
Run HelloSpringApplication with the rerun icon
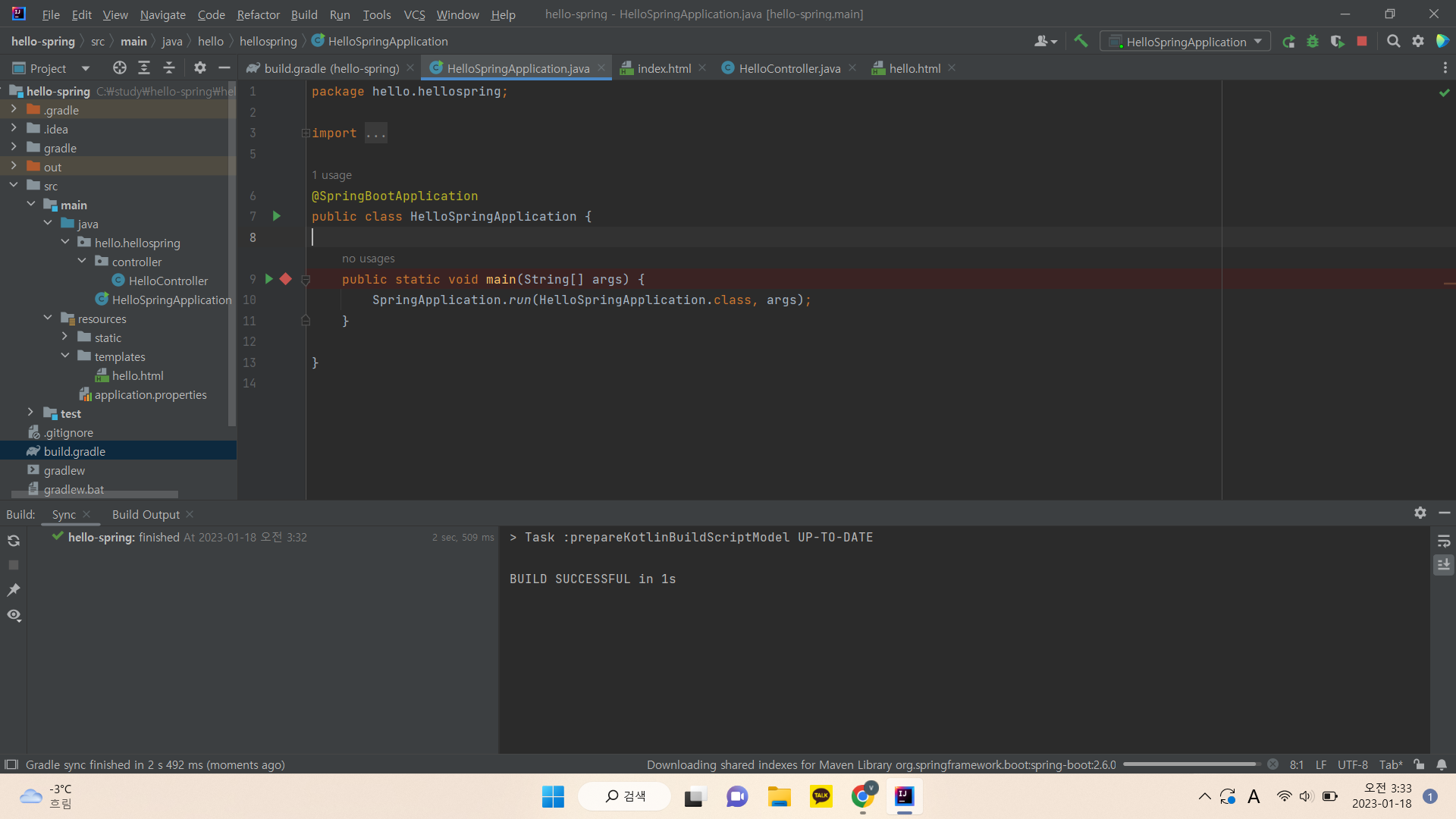[x=1288, y=42]
